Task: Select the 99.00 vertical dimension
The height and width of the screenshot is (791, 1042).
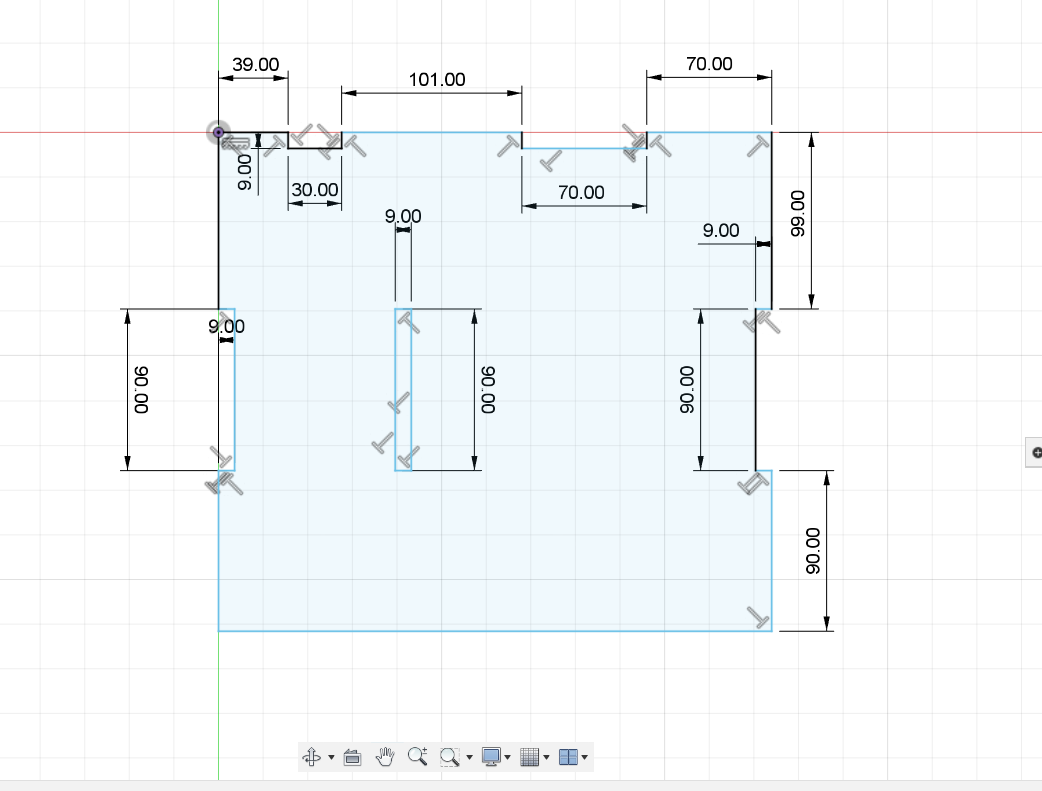Action: pyautogui.click(x=797, y=213)
